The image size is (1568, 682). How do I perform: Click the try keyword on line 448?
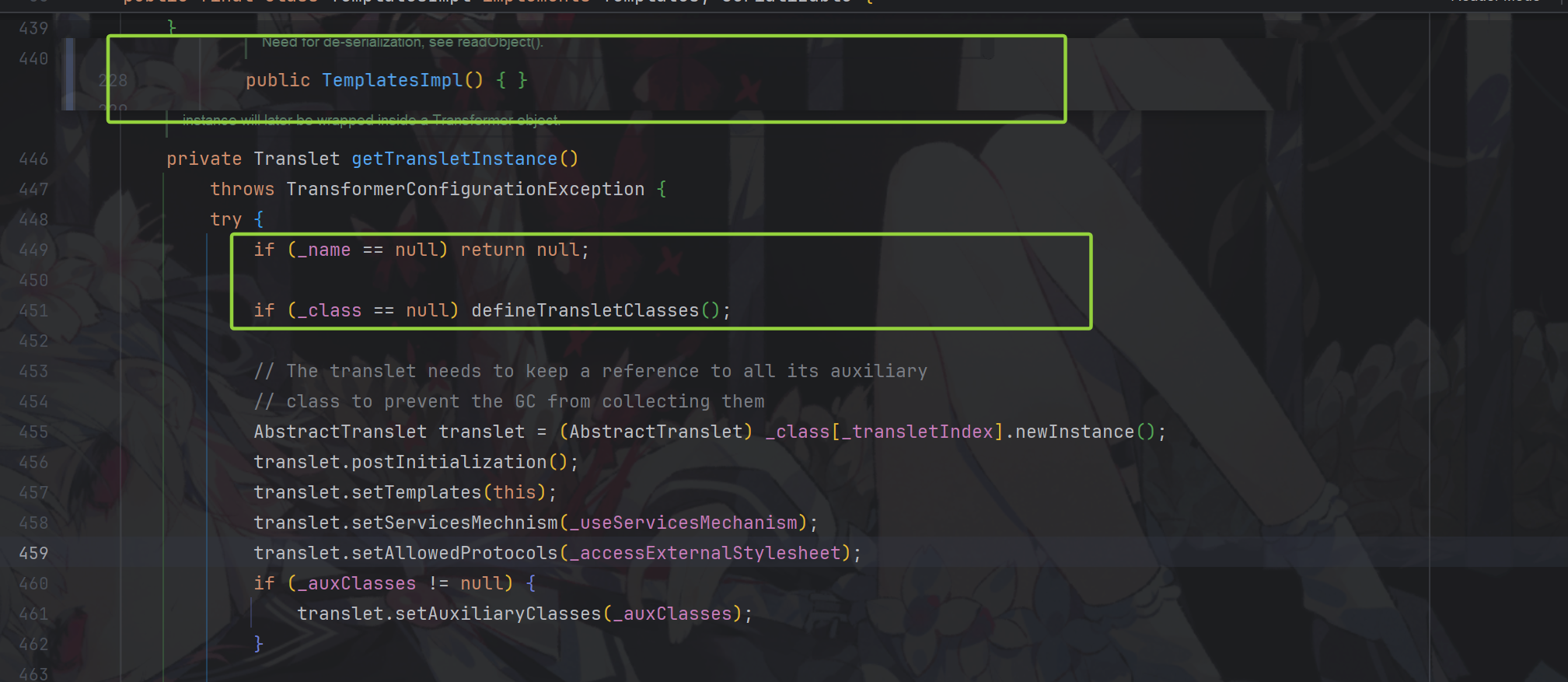coord(226,219)
